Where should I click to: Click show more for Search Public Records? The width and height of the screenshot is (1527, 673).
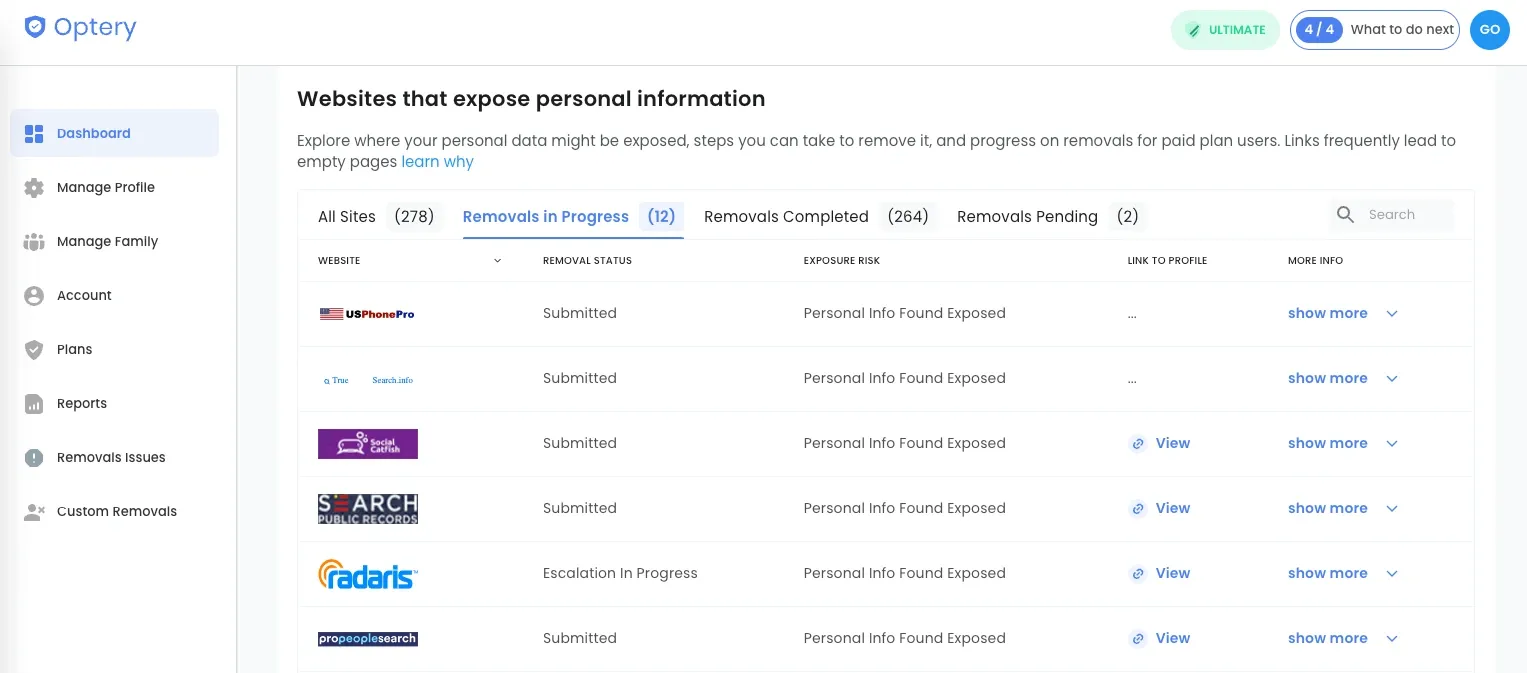pos(1327,508)
